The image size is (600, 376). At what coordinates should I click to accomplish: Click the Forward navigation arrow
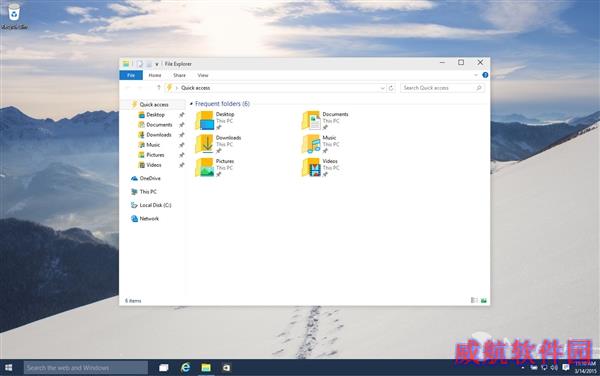140,88
